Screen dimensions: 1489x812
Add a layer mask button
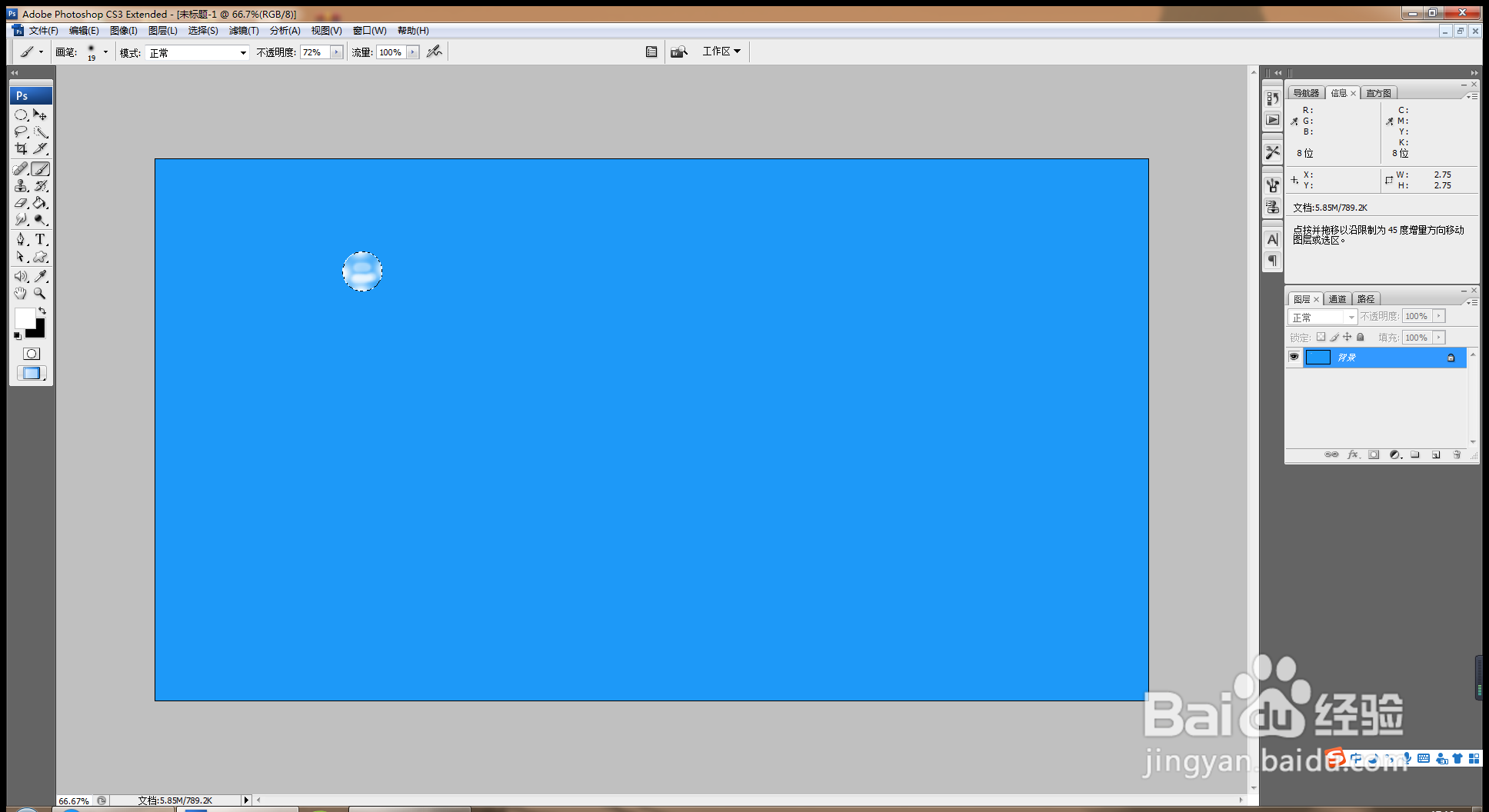[x=1374, y=455]
